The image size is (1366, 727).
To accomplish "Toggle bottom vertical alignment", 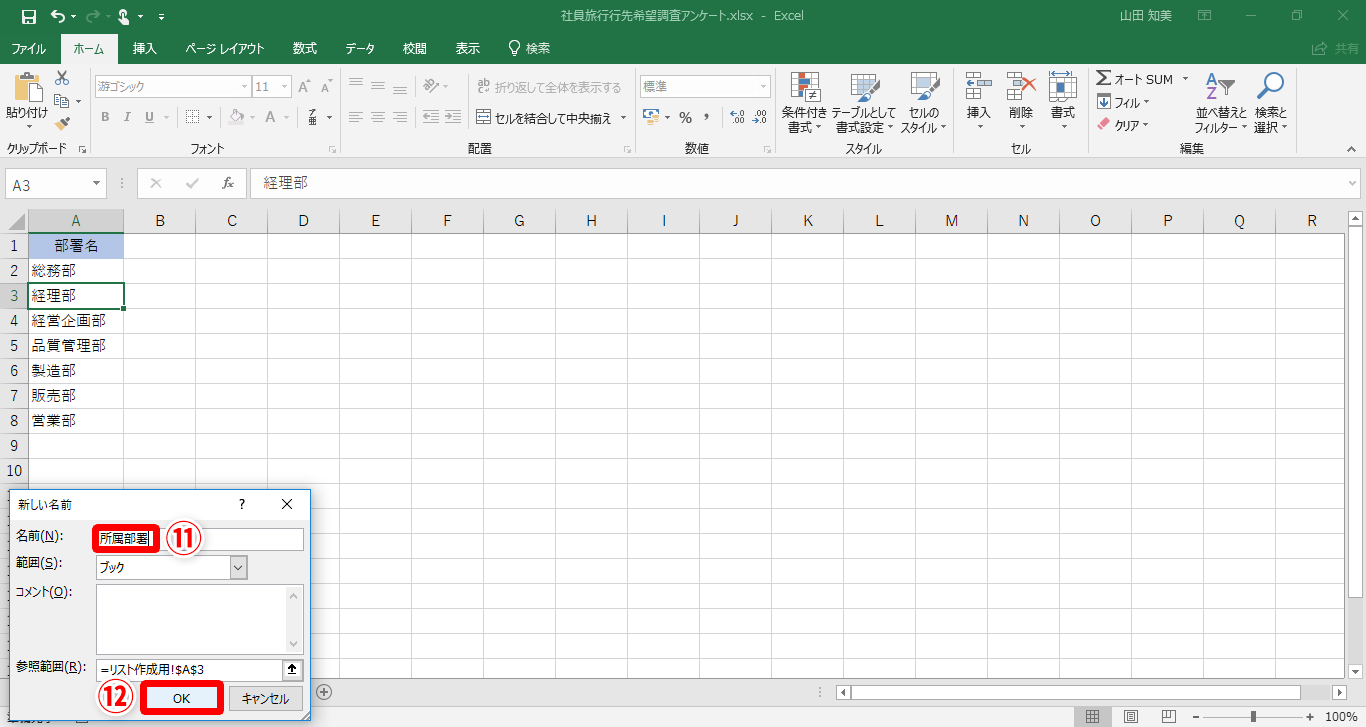I will 400,87.
